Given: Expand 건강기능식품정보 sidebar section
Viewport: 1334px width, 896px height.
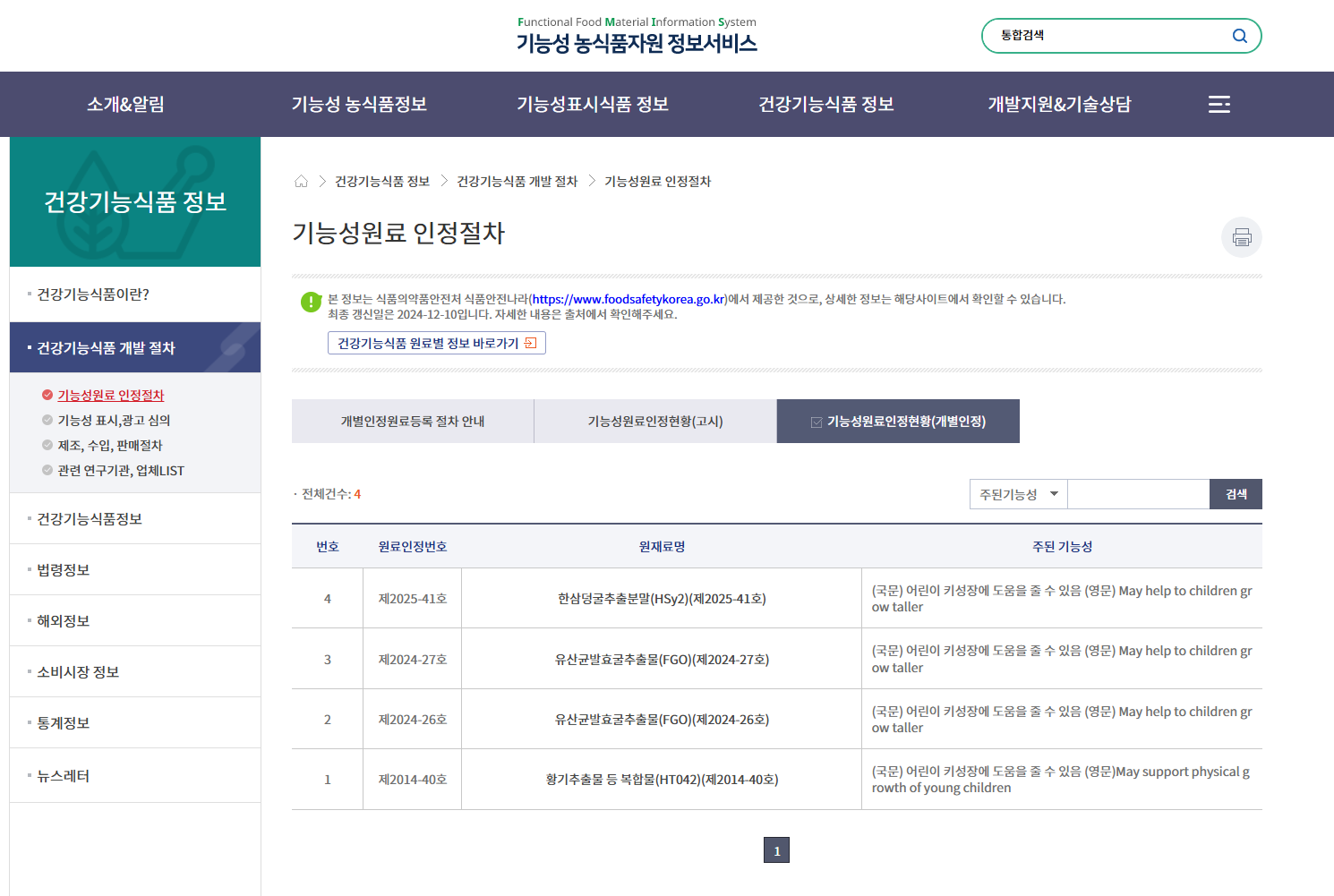Looking at the screenshot, I should click(x=90, y=519).
